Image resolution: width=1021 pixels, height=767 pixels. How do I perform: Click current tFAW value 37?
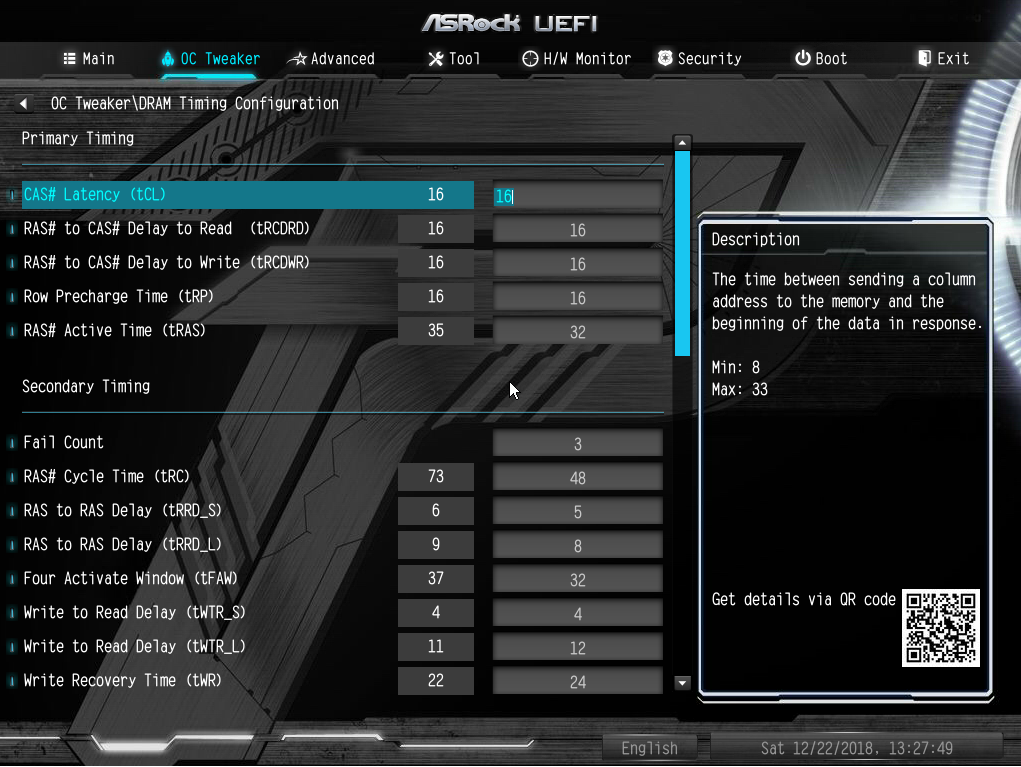coord(436,578)
